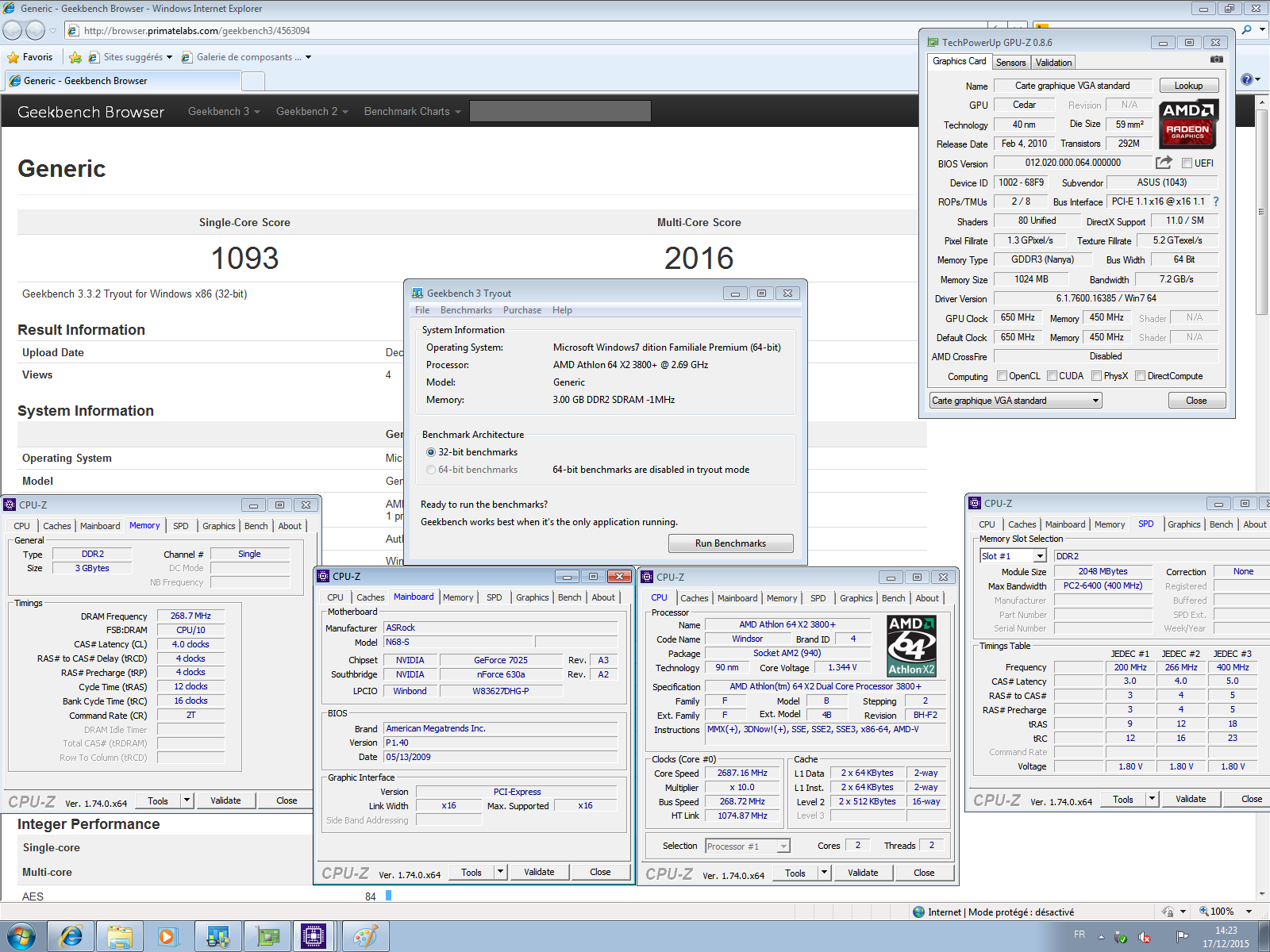Open the Tools dropdown arrow in CPU-Z Memory window
This screenshot has height=952, width=1270.
click(x=187, y=800)
